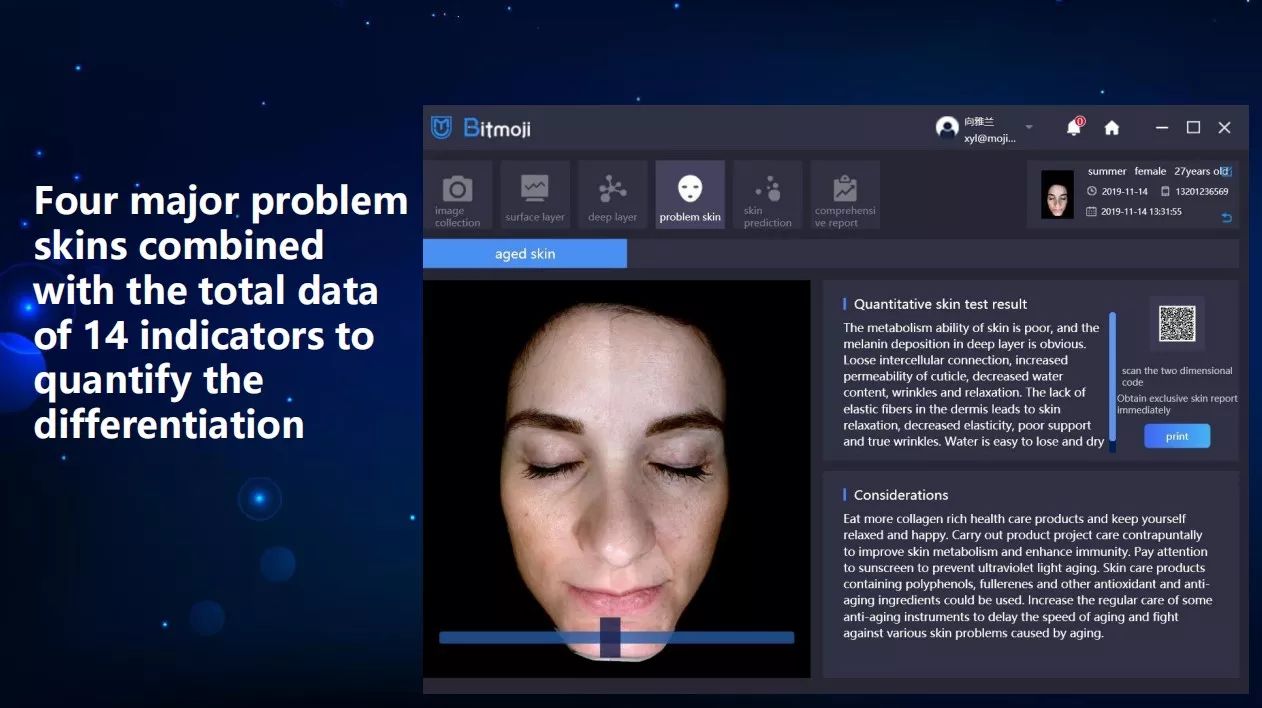1262x708 pixels.
Task: Switch to the aged skin tab
Action: coord(525,254)
